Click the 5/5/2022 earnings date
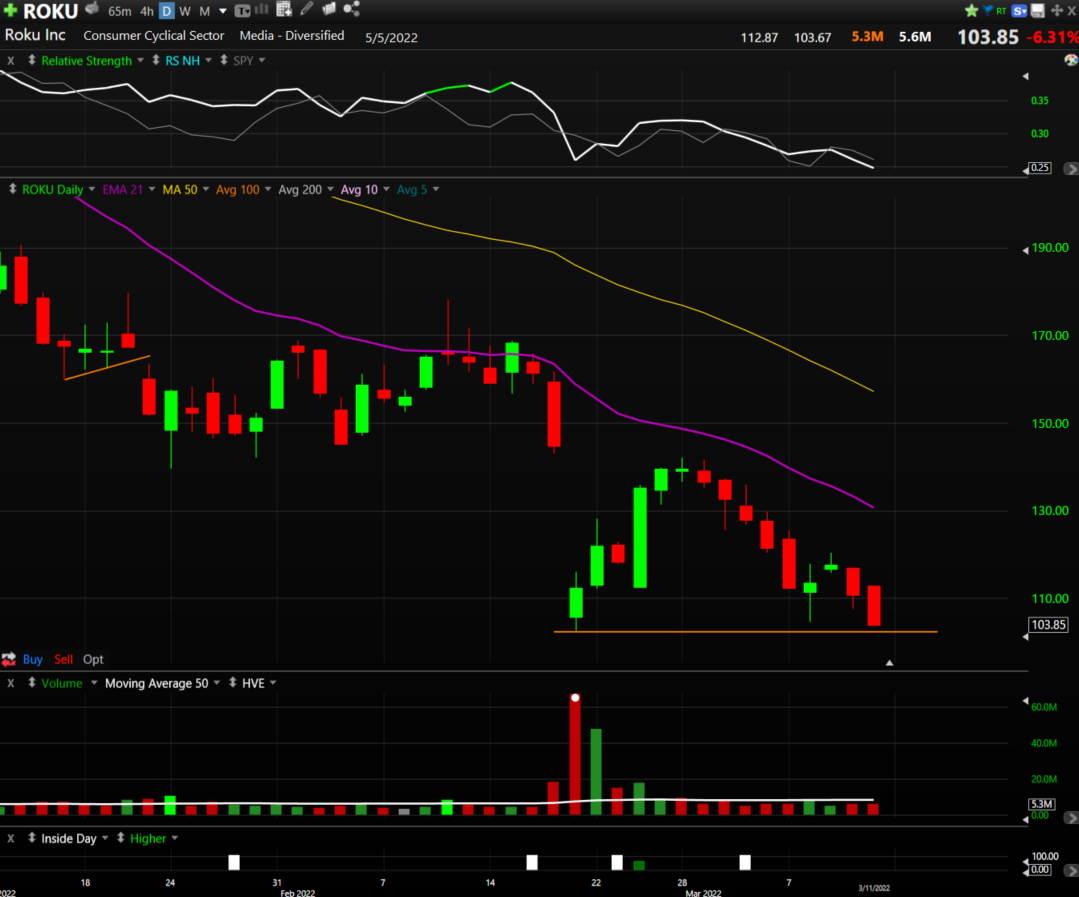Viewport: 1079px width, 897px height. point(391,38)
